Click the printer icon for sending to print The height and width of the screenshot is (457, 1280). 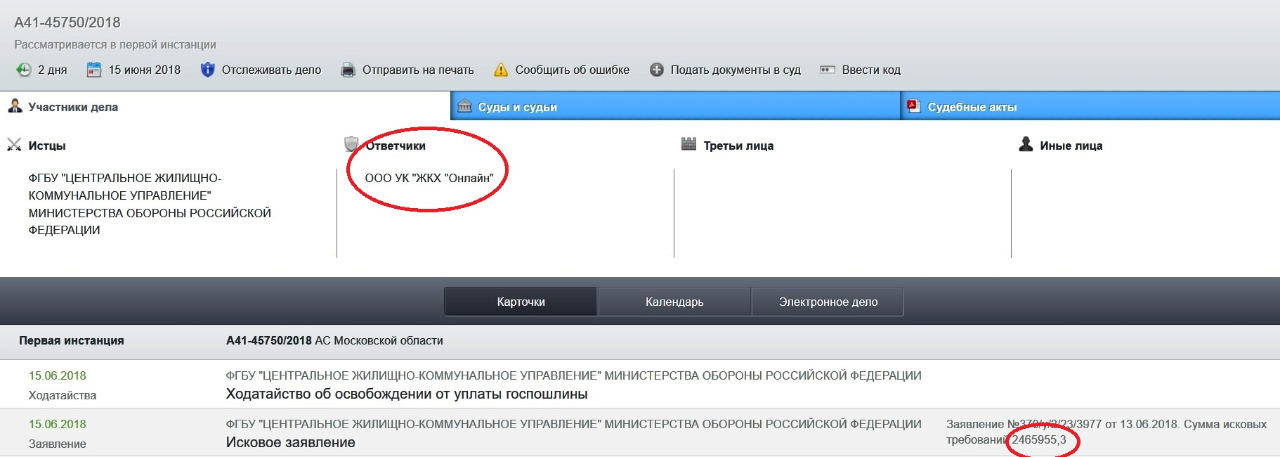click(x=348, y=70)
